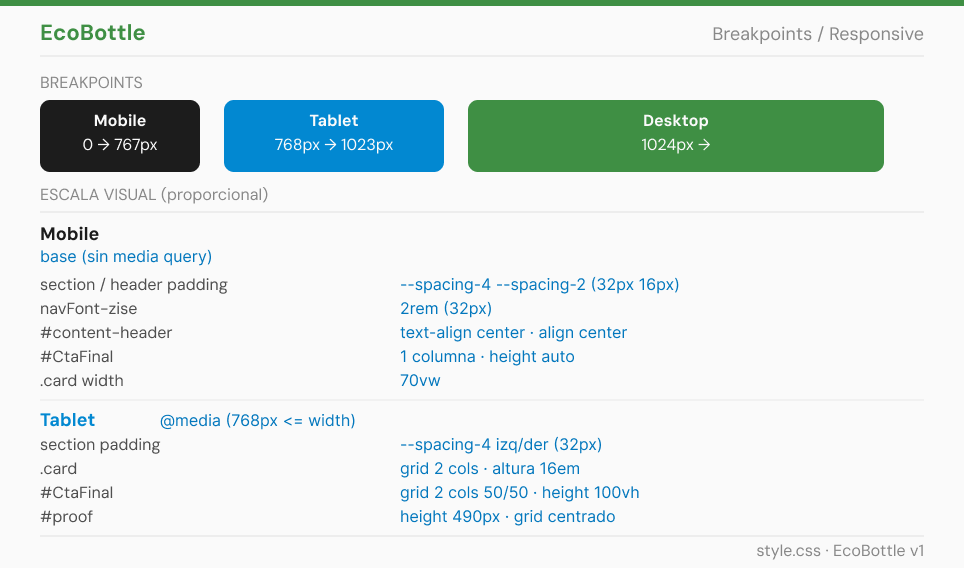Open the base (sin media query) link

[126, 256]
